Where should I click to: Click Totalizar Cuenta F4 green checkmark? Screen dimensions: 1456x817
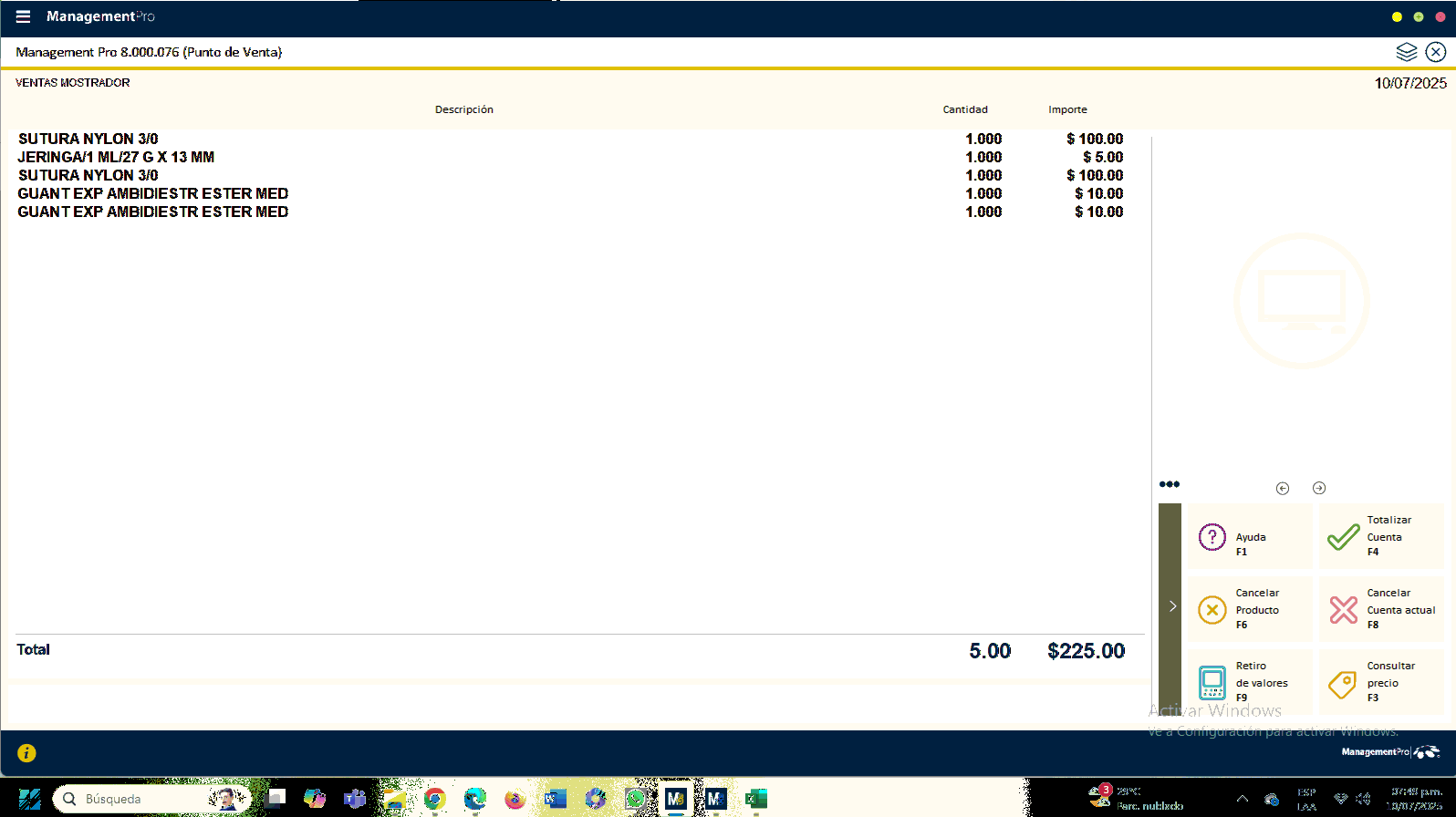tap(1381, 537)
